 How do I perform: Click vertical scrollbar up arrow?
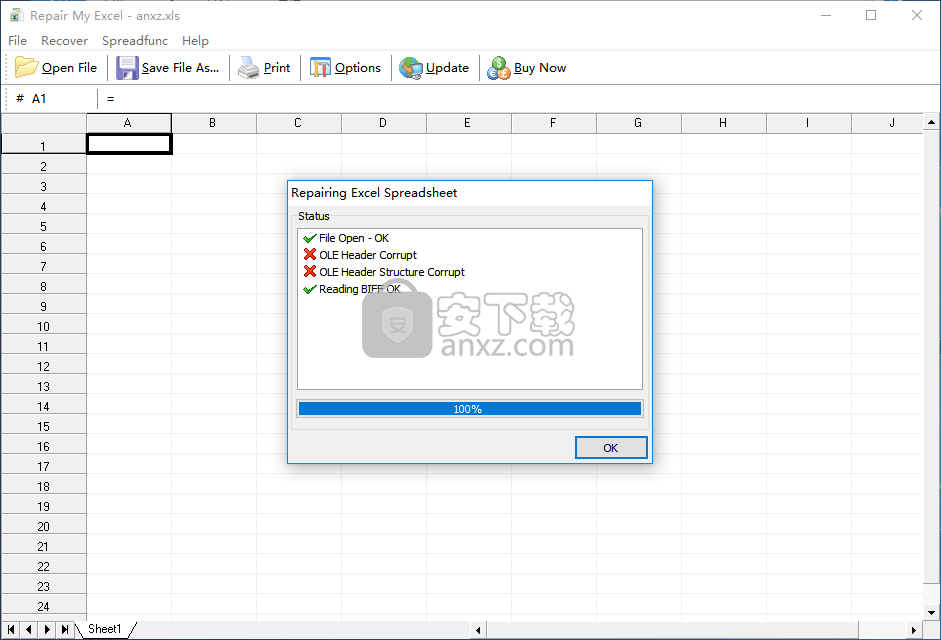point(931,122)
